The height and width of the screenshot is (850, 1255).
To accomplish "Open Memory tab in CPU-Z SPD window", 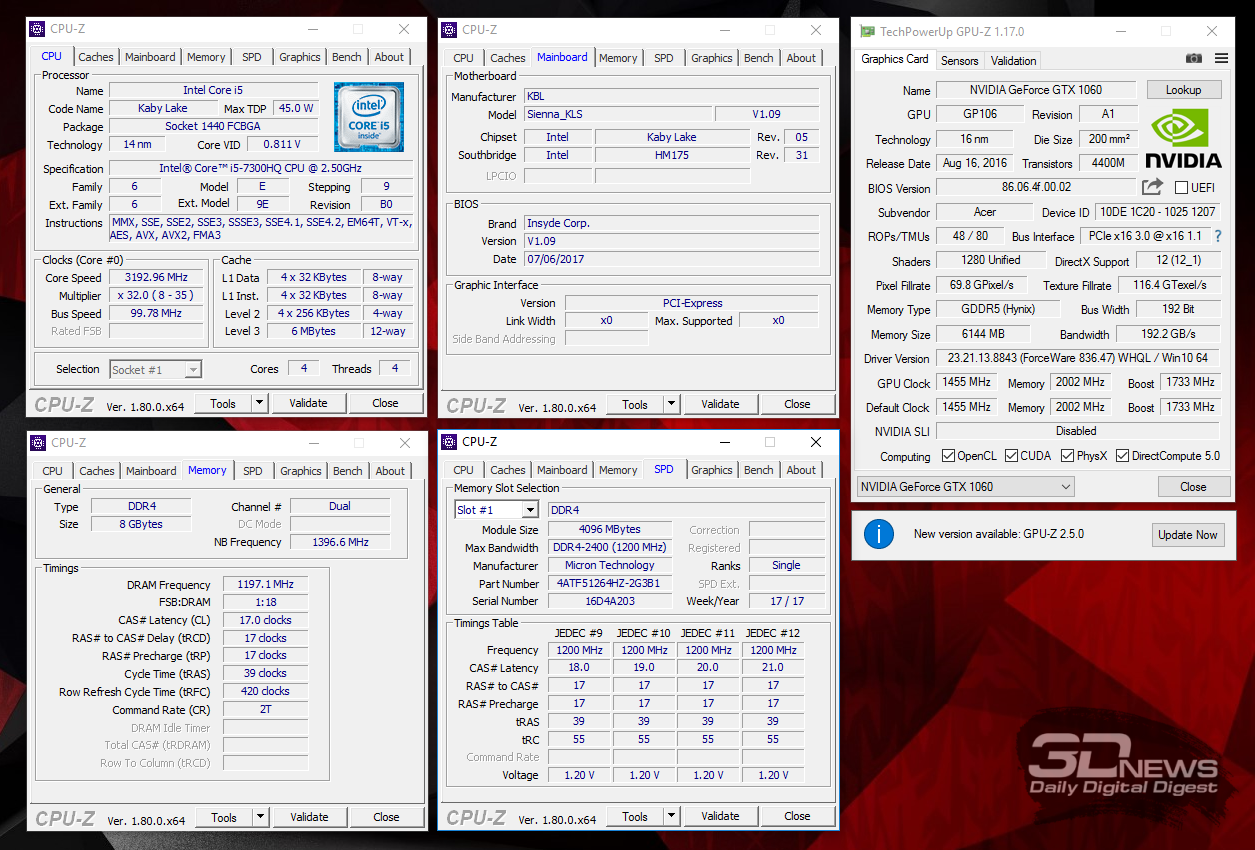I will pos(618,470).
